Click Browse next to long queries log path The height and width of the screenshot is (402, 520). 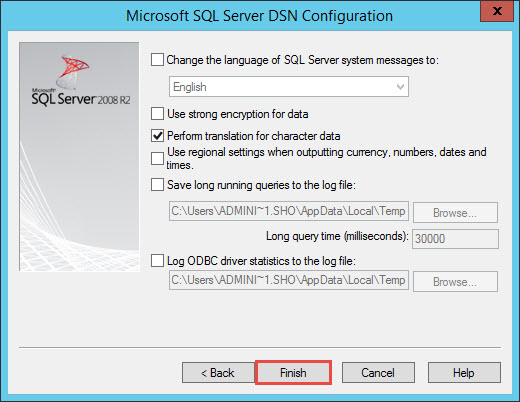coord(455,212)
